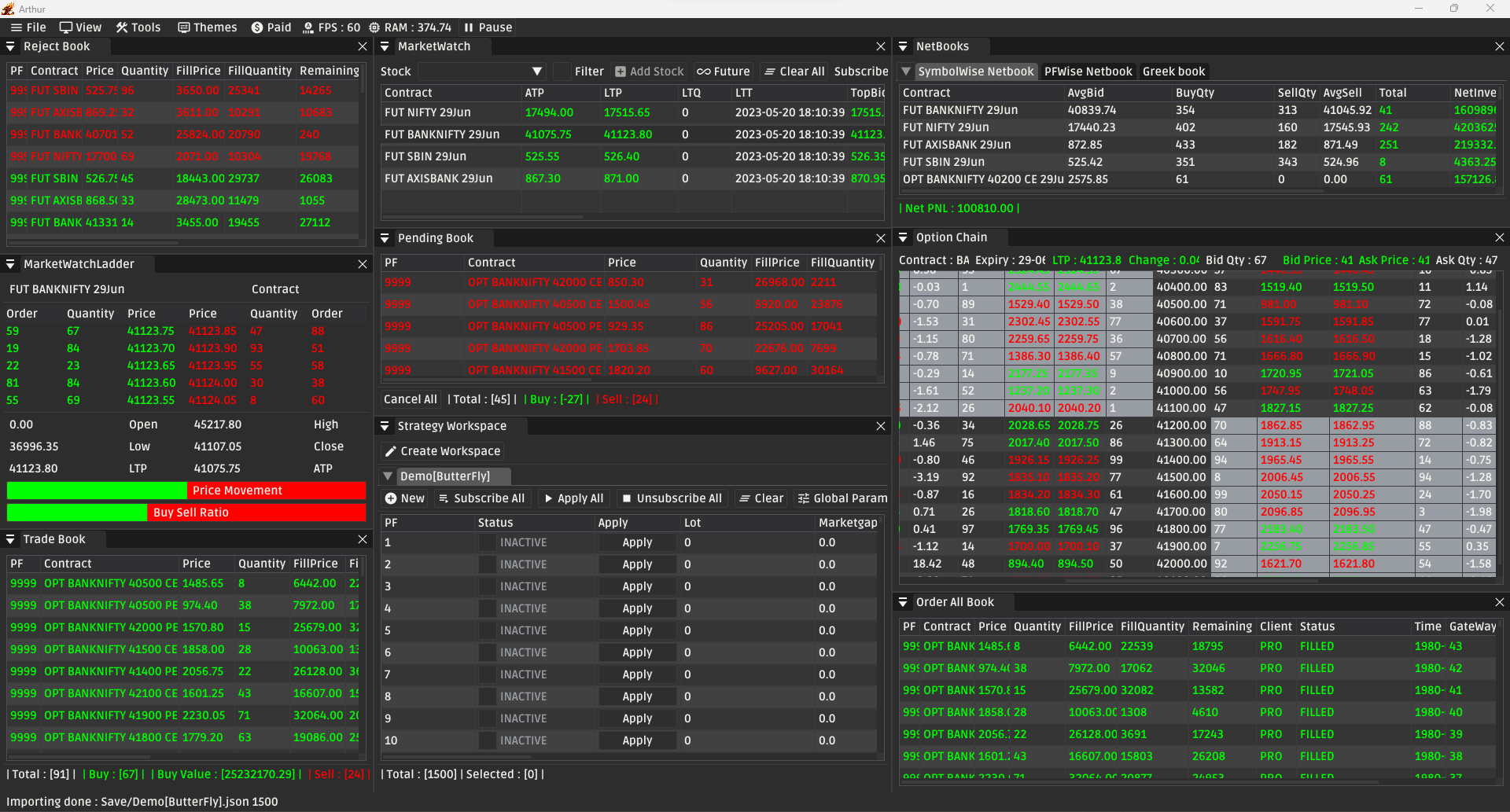Toggle the Status checkbox for row 5

click(x=488, y=630)
